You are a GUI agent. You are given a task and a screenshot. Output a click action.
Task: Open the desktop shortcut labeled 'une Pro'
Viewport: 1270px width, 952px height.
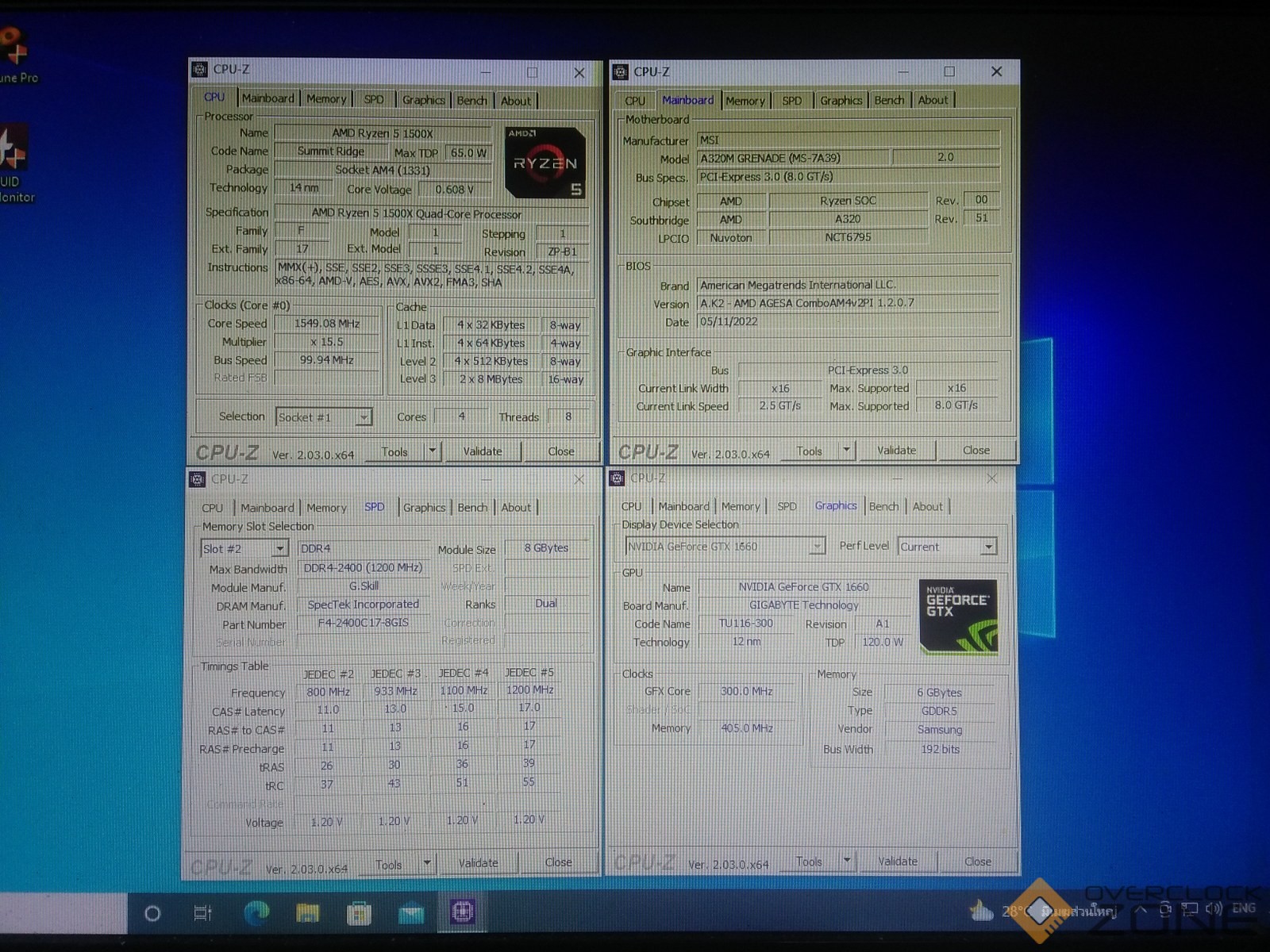(17, 56)
